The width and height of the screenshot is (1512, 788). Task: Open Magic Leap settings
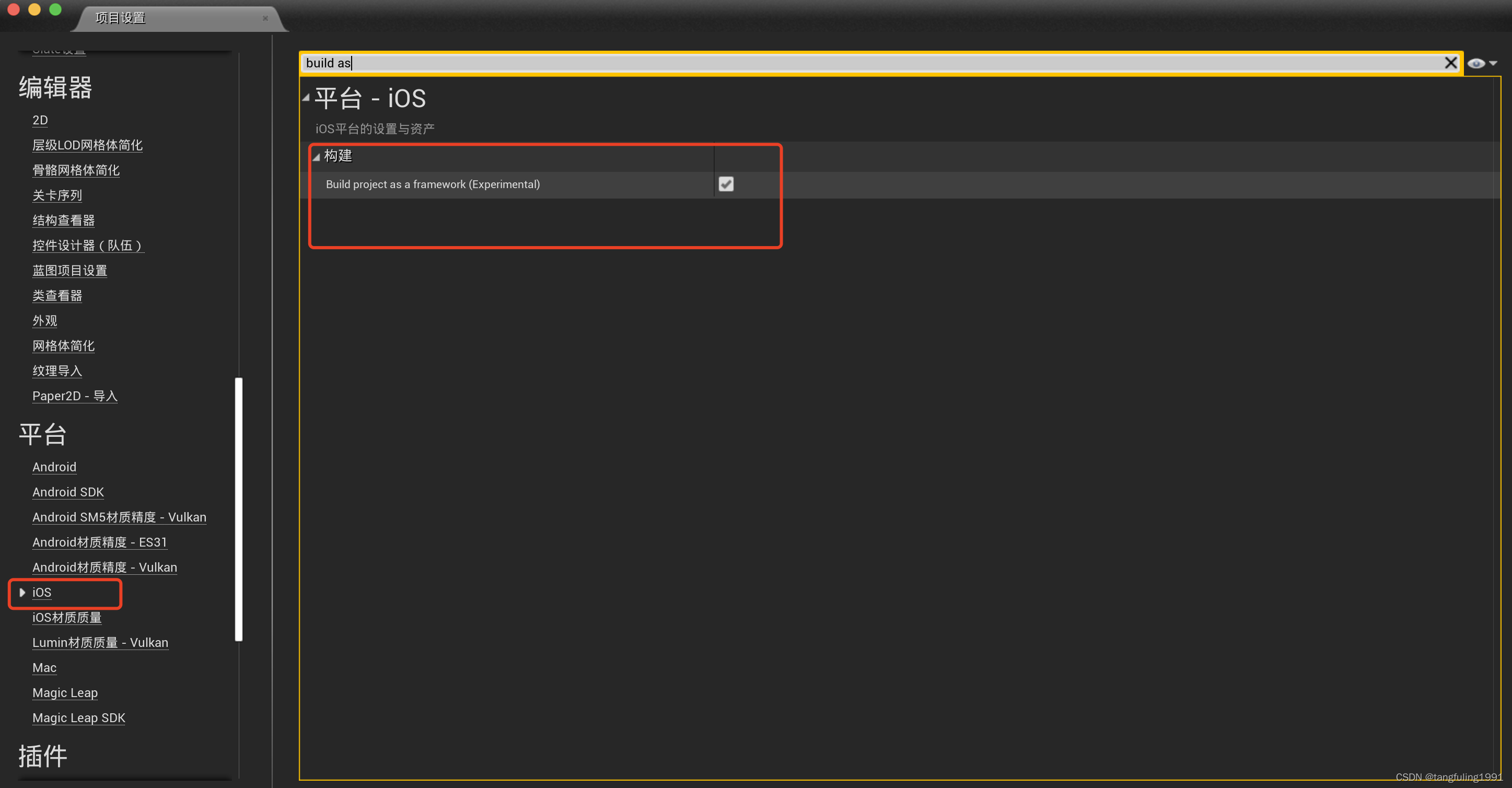pyautogui.click(x=65, y=693)
